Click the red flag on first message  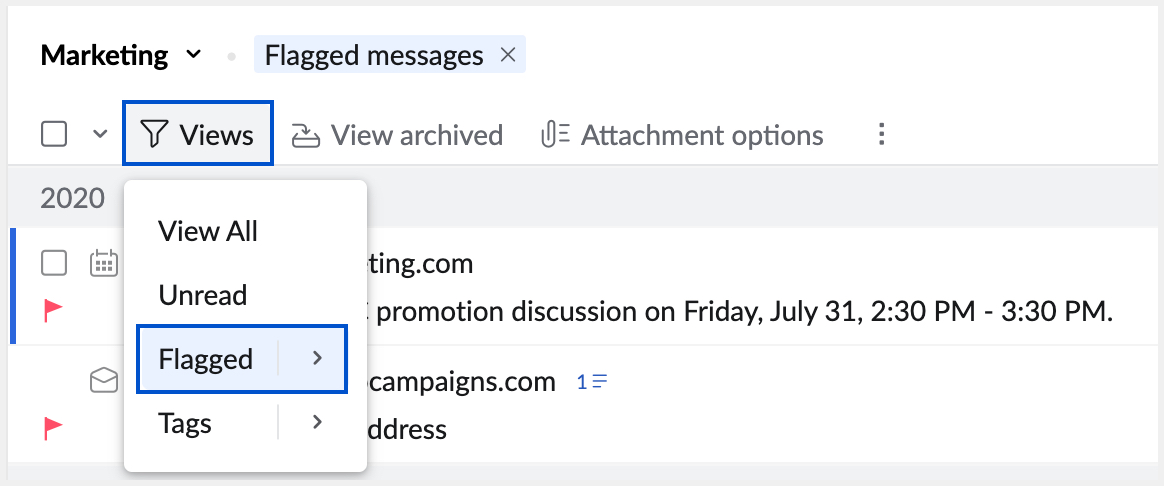coord(54,311)
